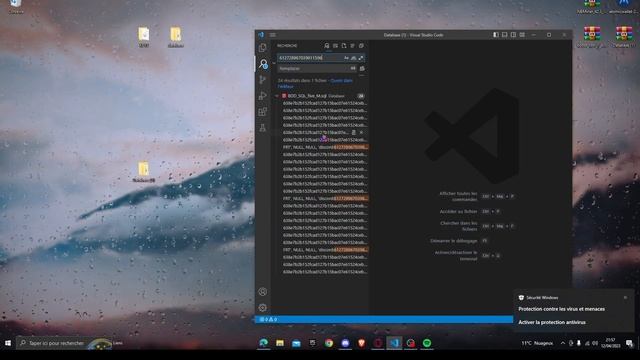Open the Explorer view in activity bar

[263, 47]
